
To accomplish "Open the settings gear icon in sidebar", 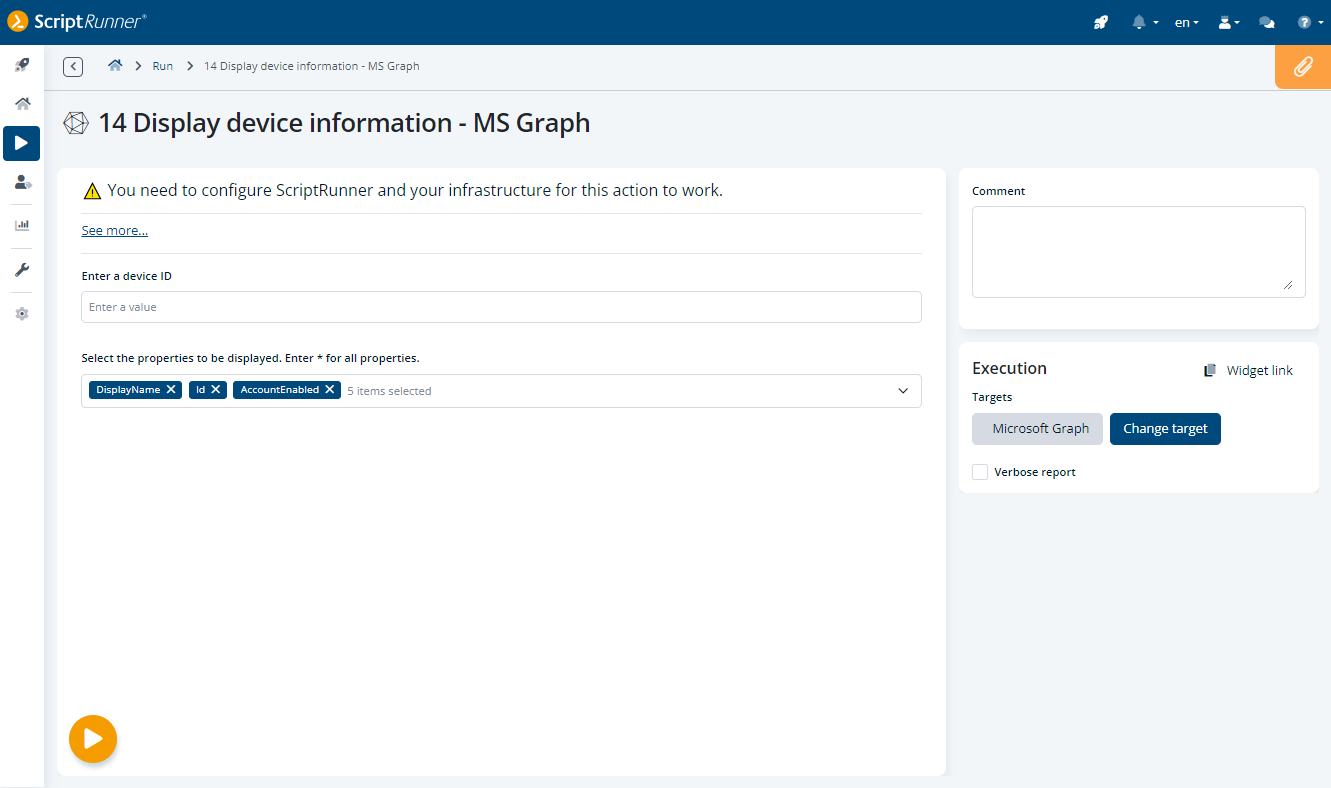I will (22, 314).
